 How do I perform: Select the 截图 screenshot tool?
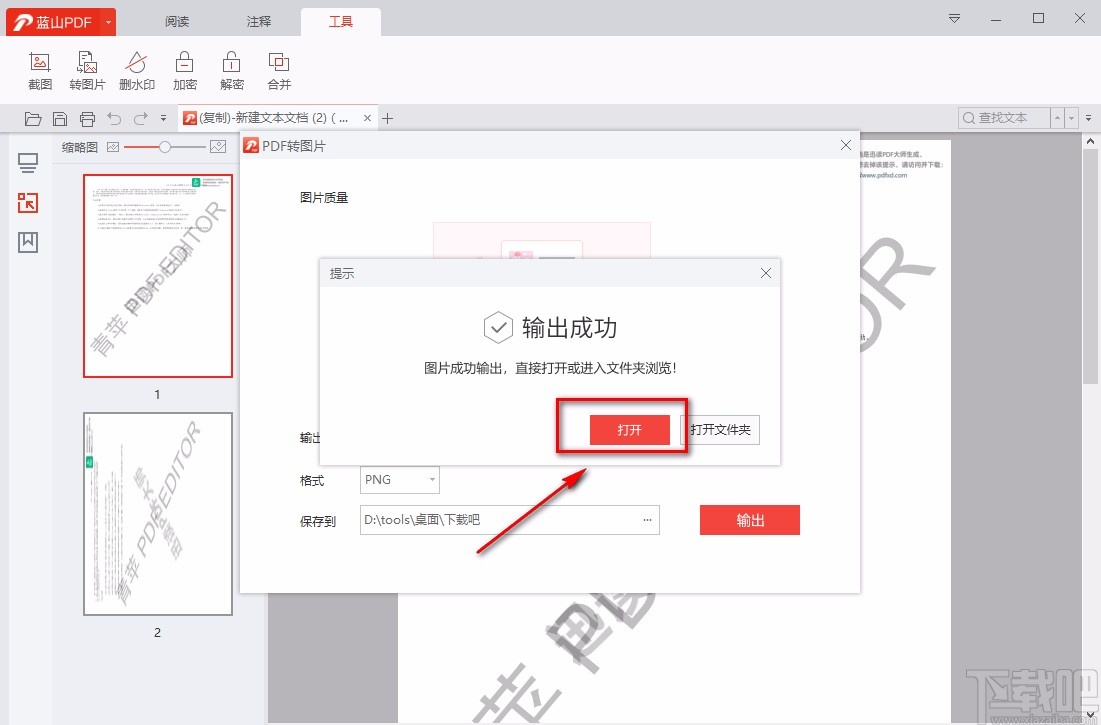39,70
